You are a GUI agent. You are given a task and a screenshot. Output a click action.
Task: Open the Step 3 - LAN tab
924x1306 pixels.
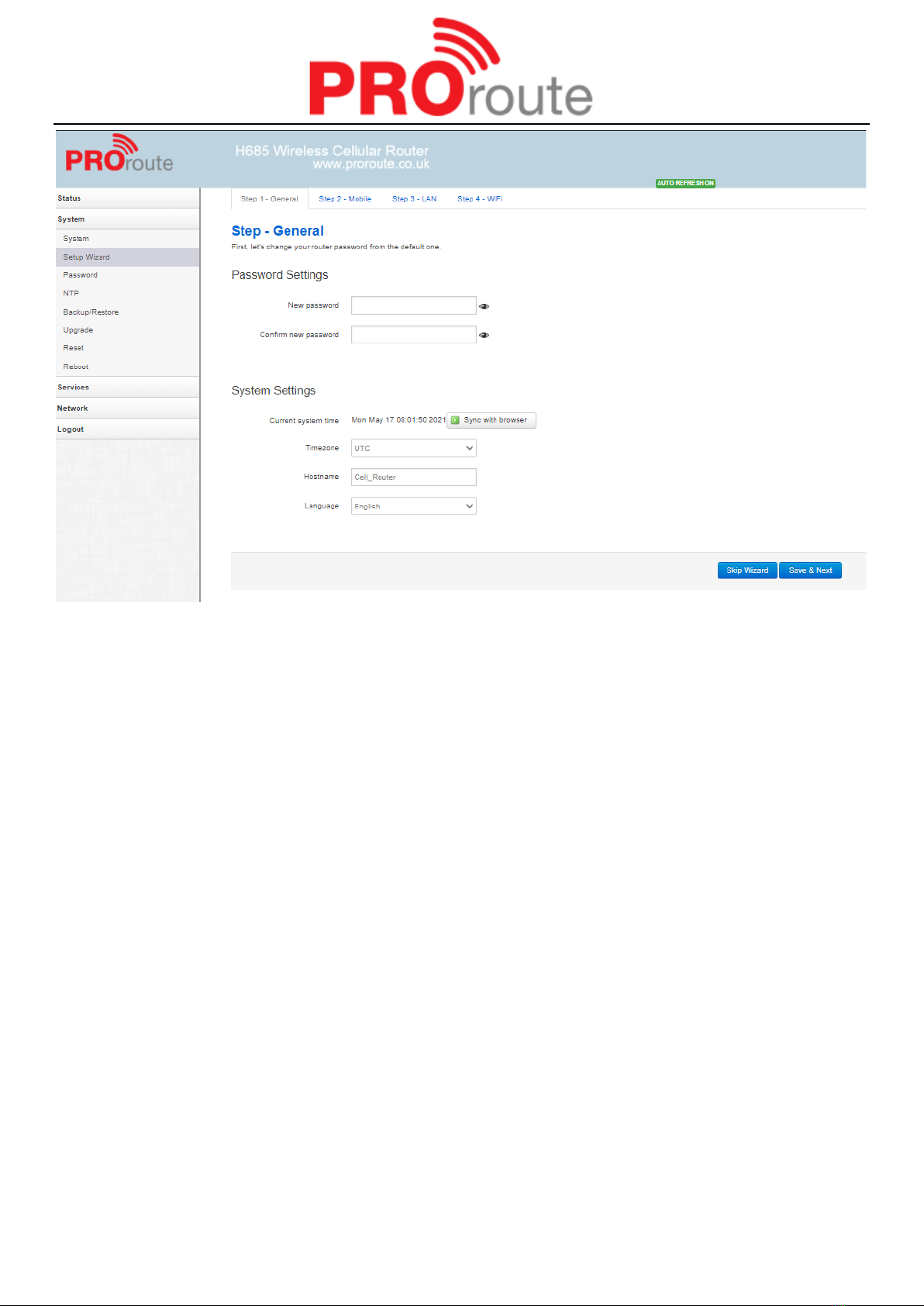coord(414,198)
